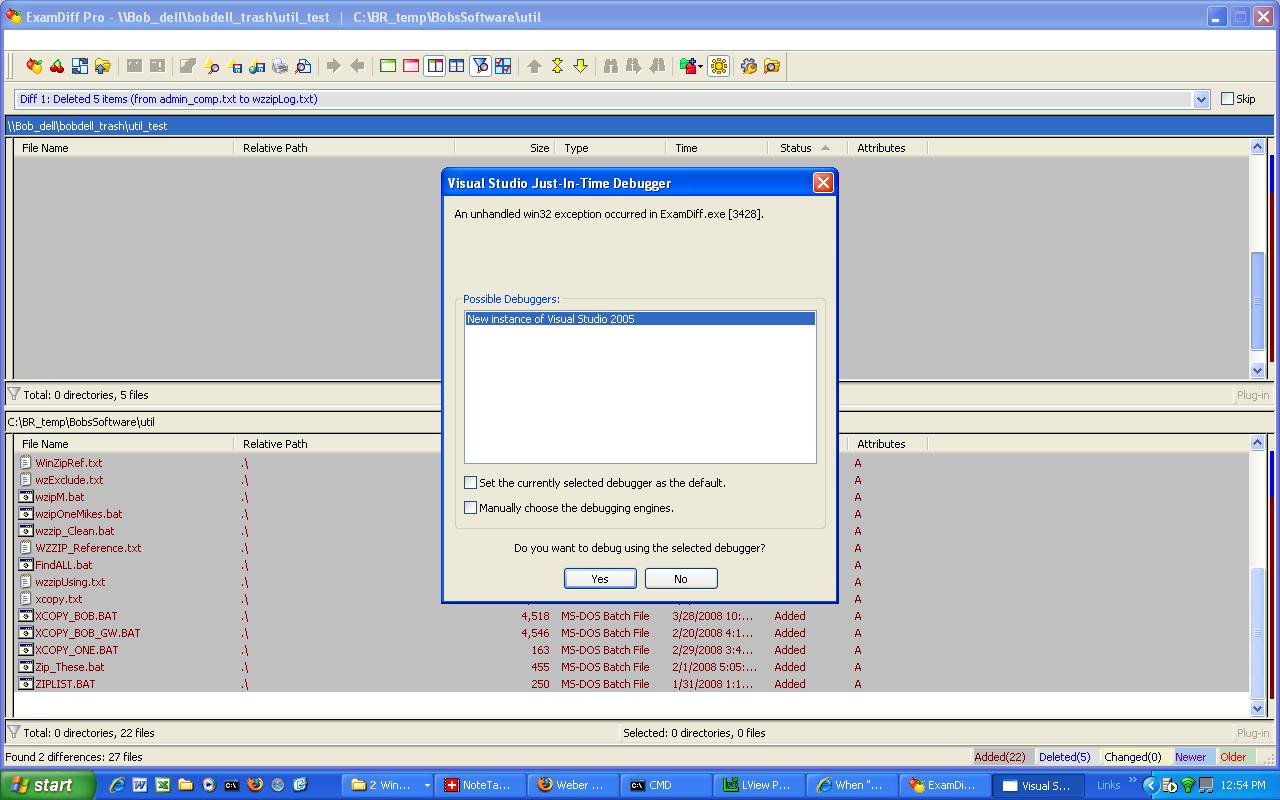The width and height of the screenshot is (1280, 800).
Task: Expand the taskbar '2 Win...' group arrow
Action: coord(427,785)
